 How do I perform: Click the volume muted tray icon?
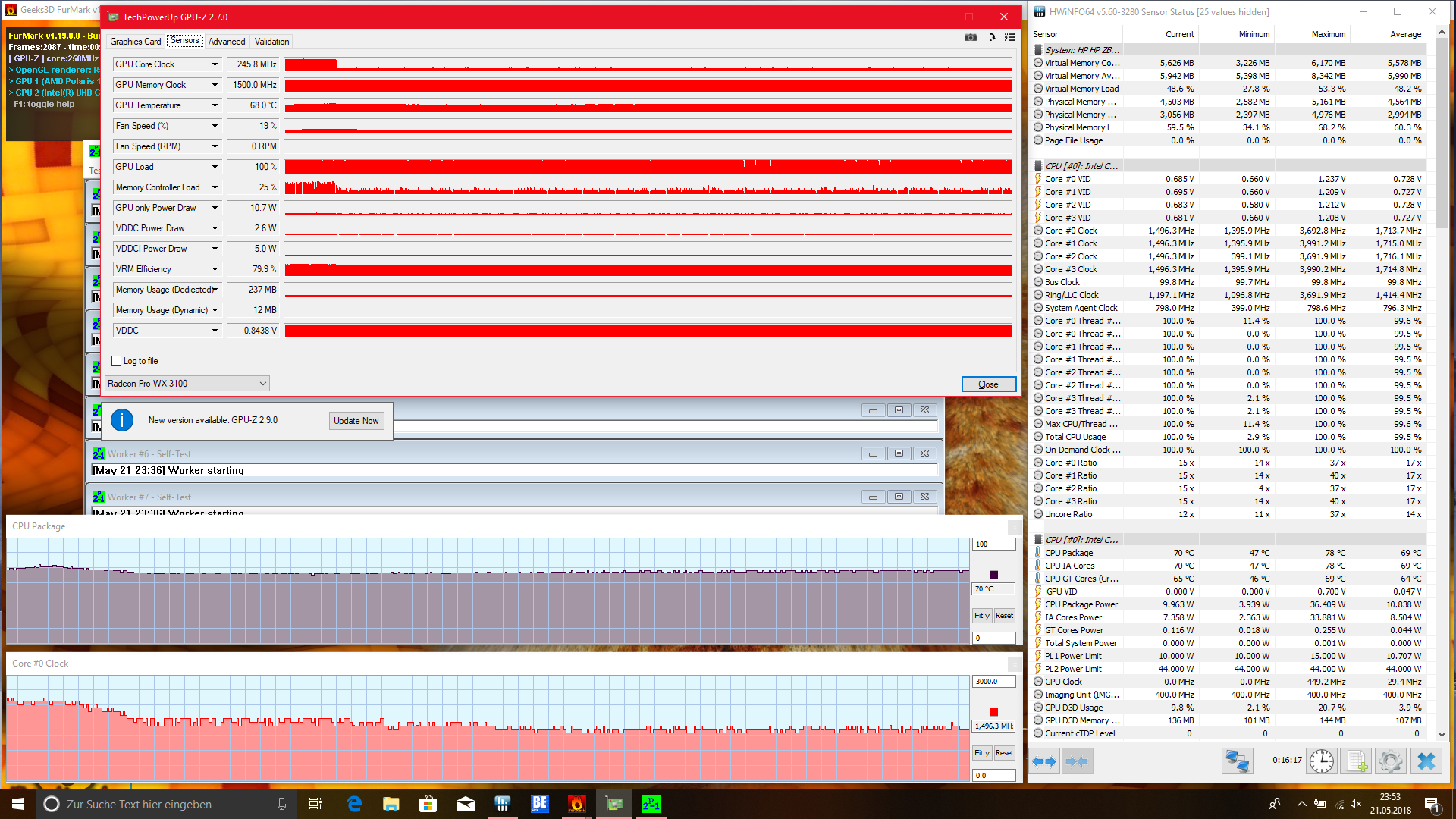1356,804
